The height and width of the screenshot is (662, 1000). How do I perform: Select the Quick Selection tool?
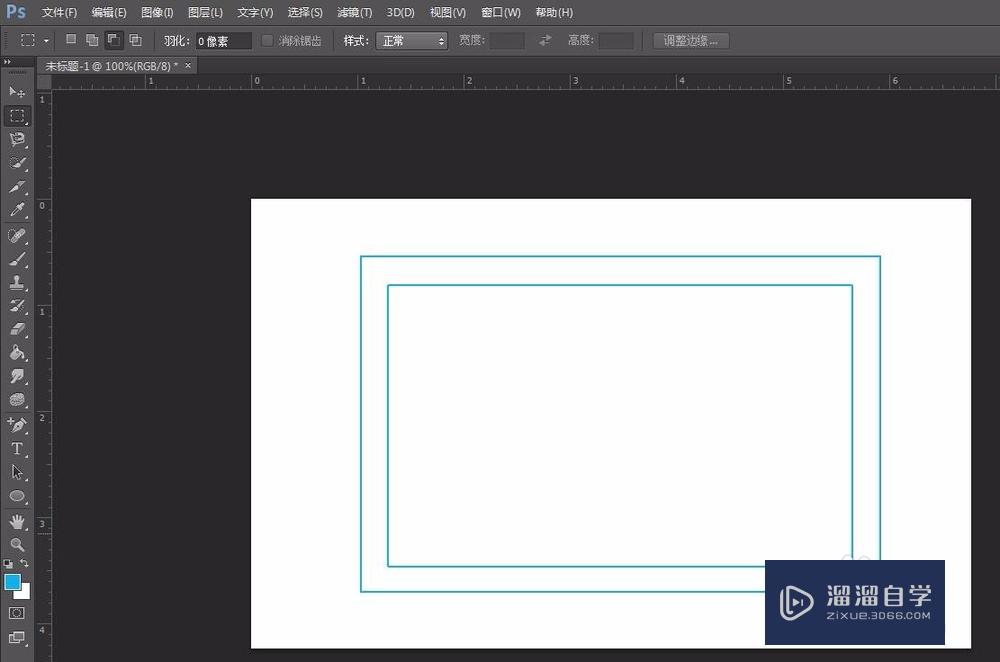point(17,163)
